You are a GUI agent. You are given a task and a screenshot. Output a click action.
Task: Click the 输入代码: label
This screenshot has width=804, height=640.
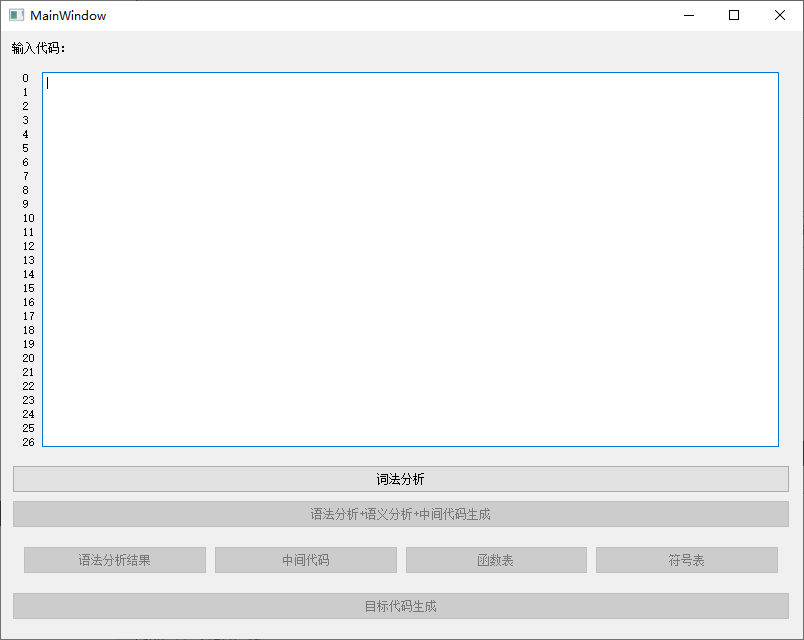(x=38, y=48)
